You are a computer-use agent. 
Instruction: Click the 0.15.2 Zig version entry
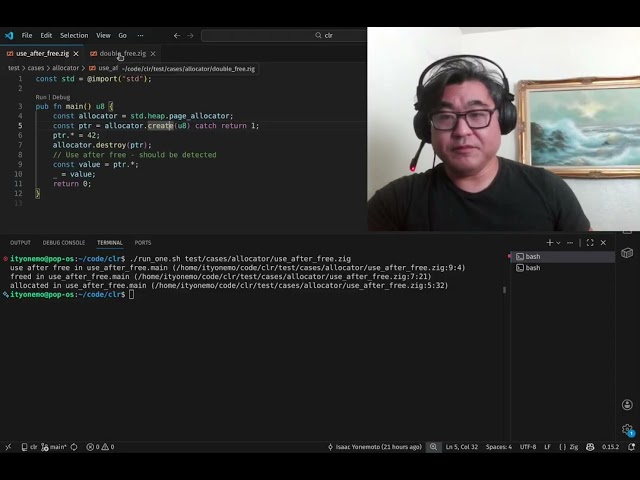[610, 447]
